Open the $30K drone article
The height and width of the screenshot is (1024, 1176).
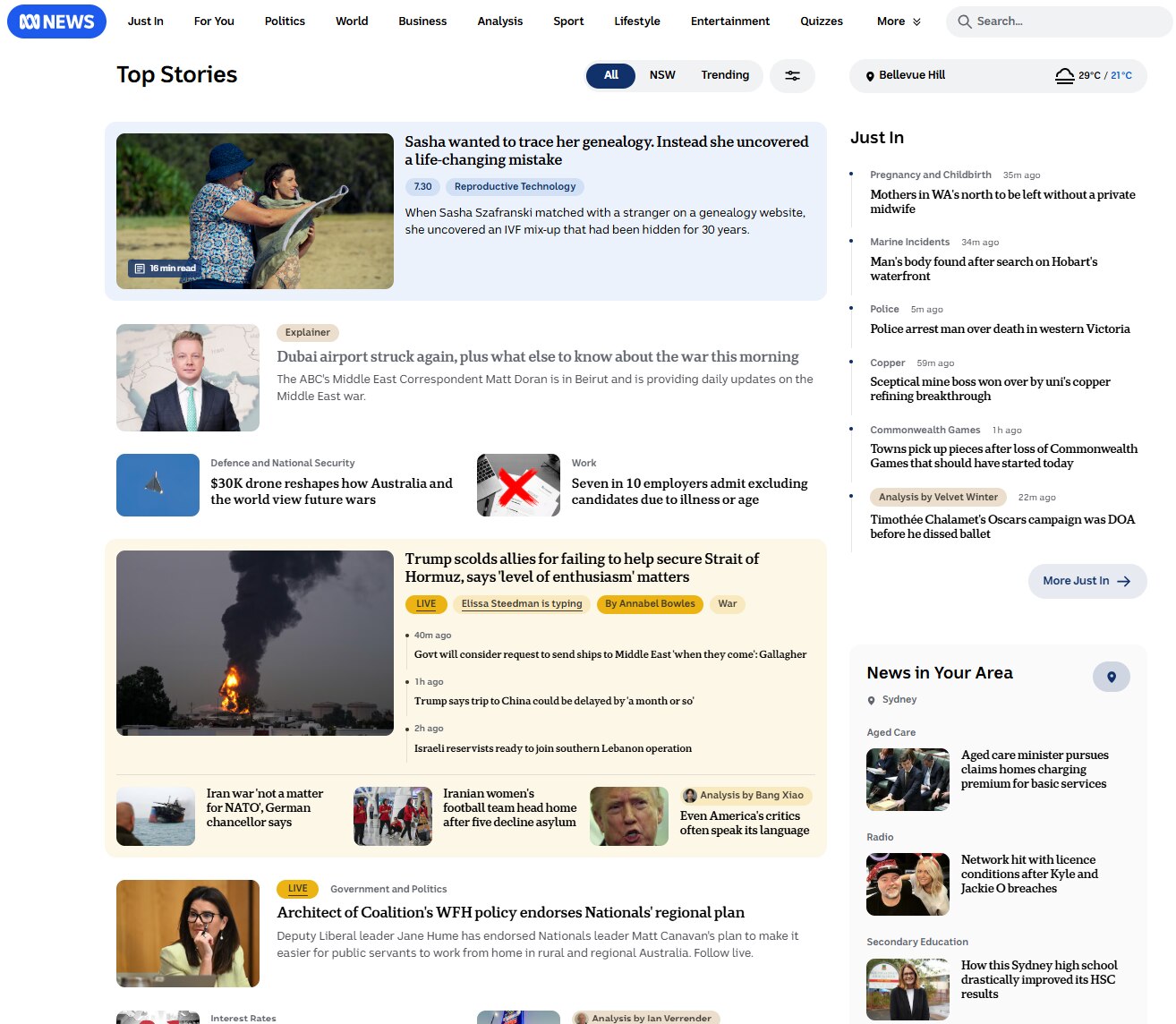[x=331, y=491]
